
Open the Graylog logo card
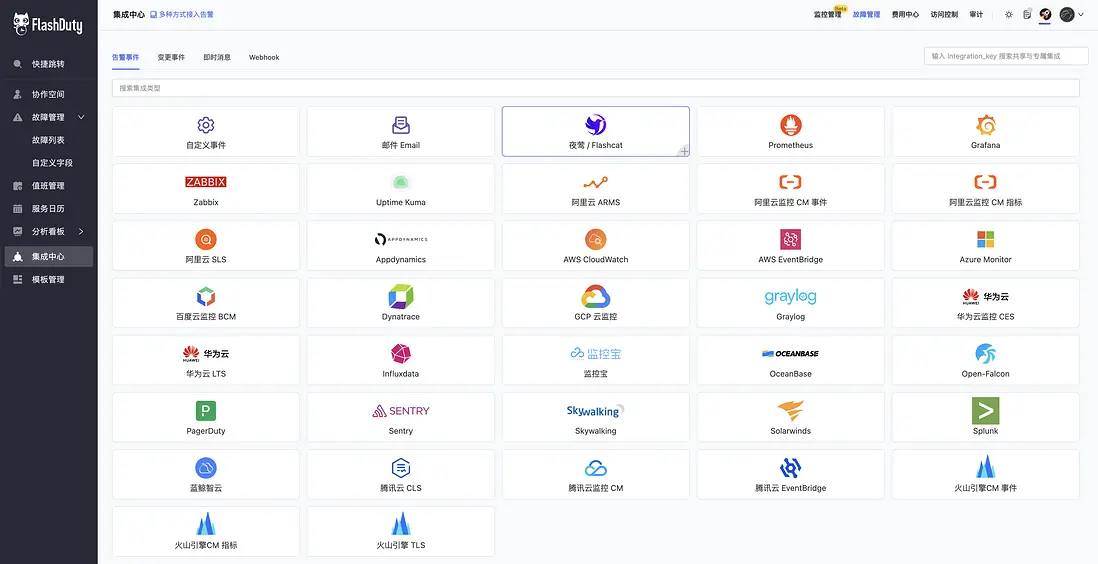[791, 303]
